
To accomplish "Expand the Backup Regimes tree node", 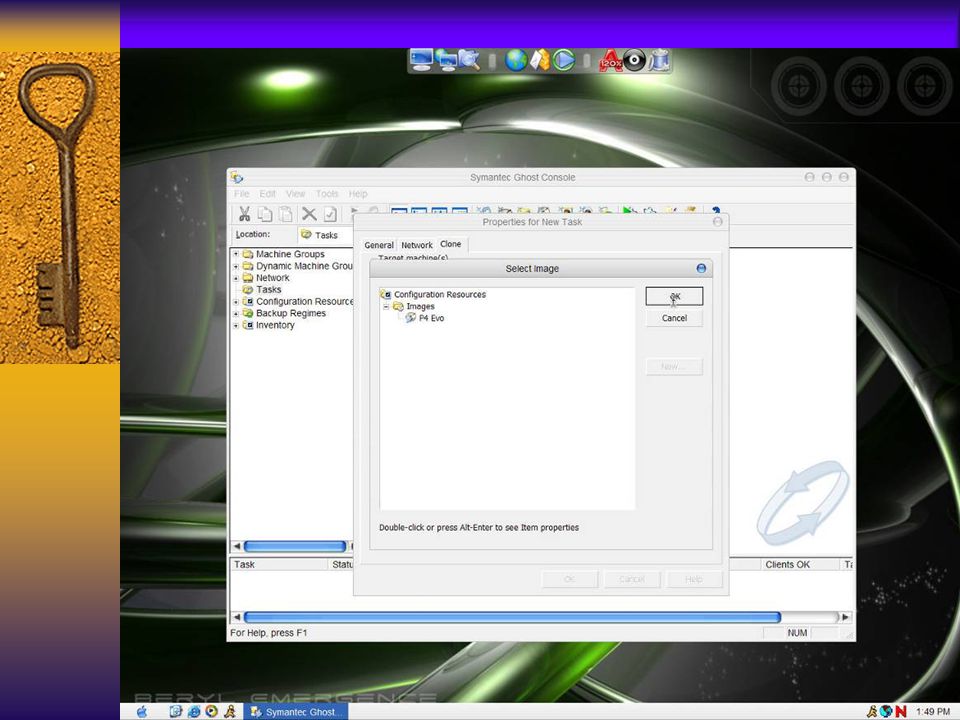I will (236, 313).
